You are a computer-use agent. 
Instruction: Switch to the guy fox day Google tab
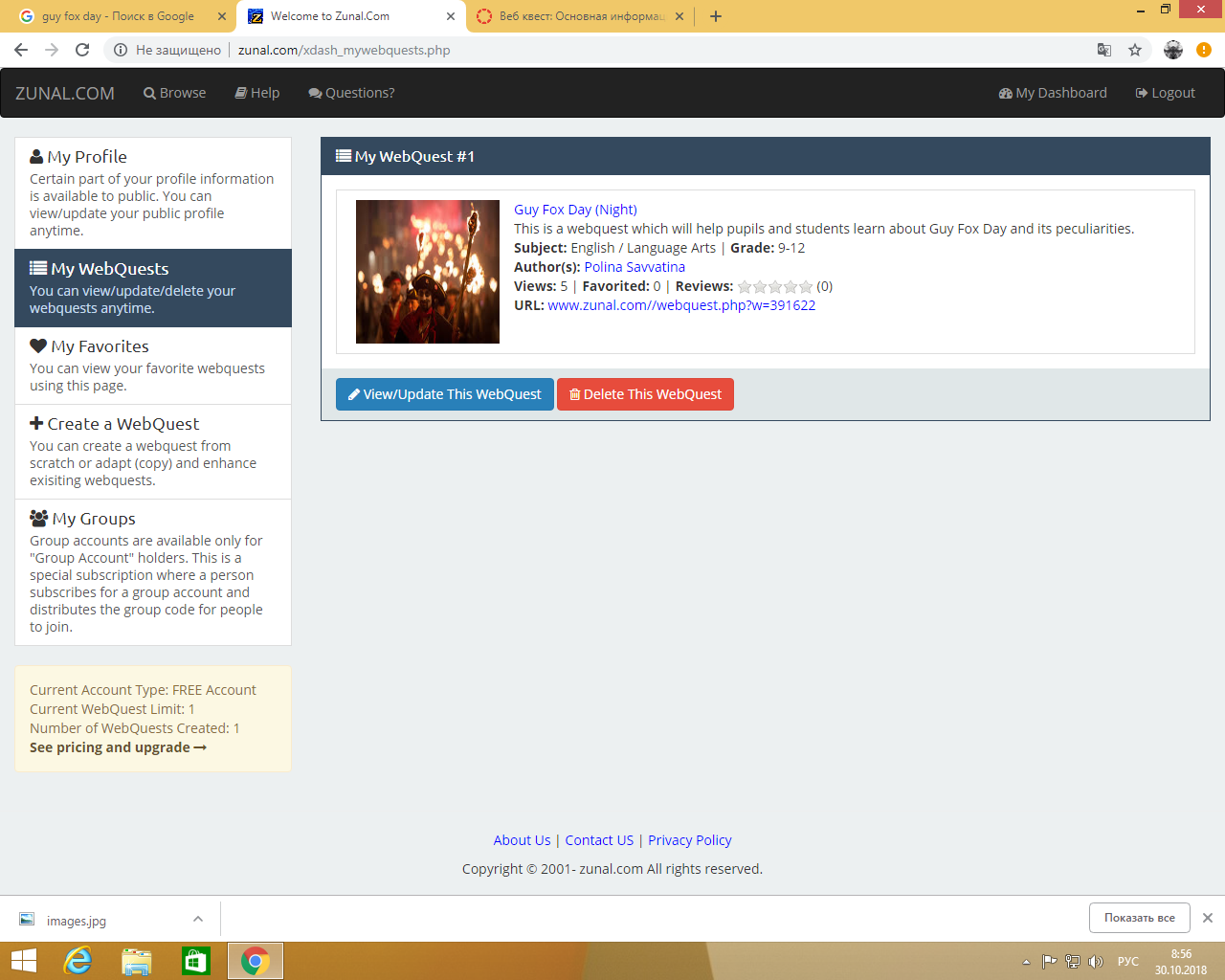coord(118,16)
